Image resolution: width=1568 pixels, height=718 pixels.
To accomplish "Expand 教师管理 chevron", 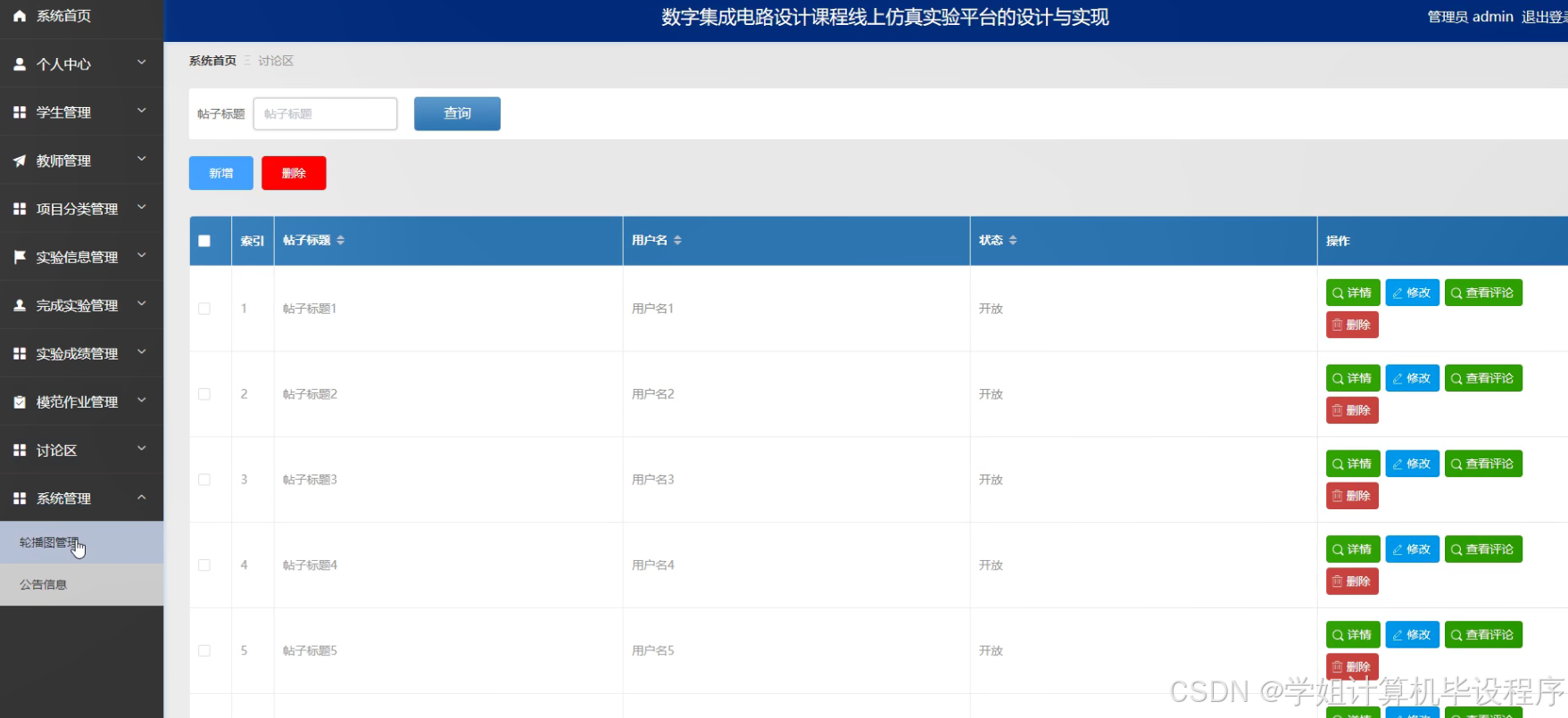I will tap(141, 159).
